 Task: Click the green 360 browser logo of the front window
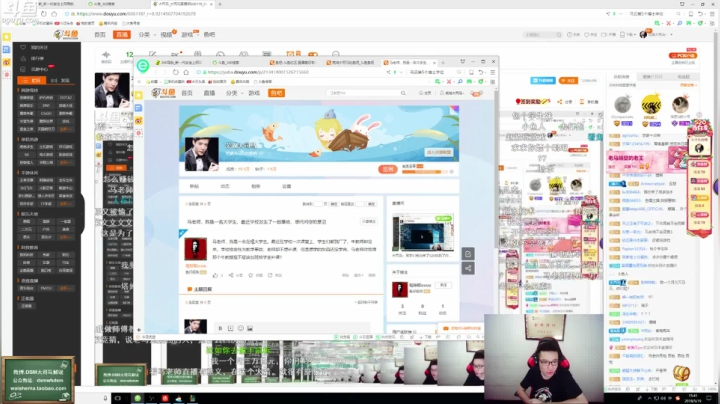(x=143, y=66)
